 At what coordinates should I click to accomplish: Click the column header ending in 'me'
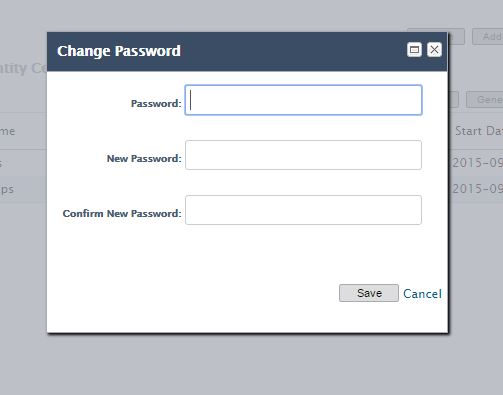(7, 131)
